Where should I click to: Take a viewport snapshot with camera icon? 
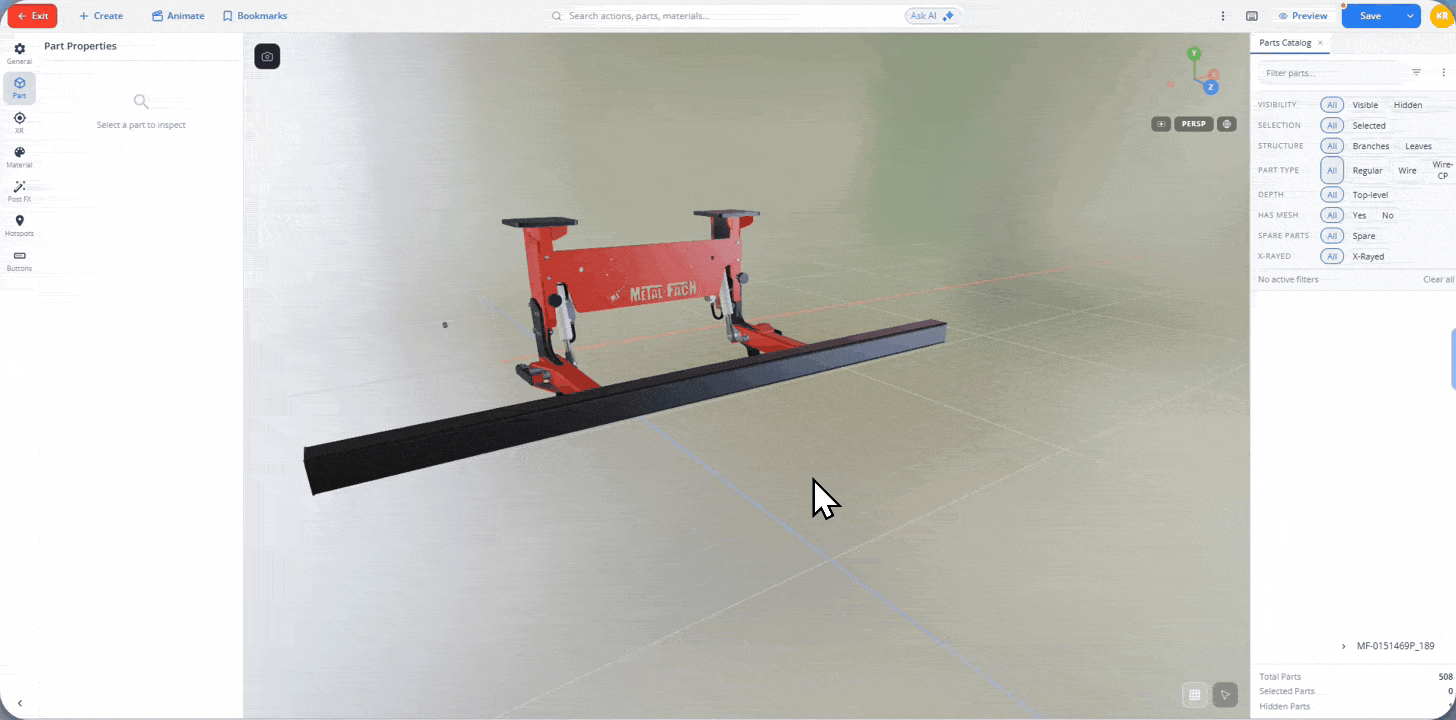point(267,57)
